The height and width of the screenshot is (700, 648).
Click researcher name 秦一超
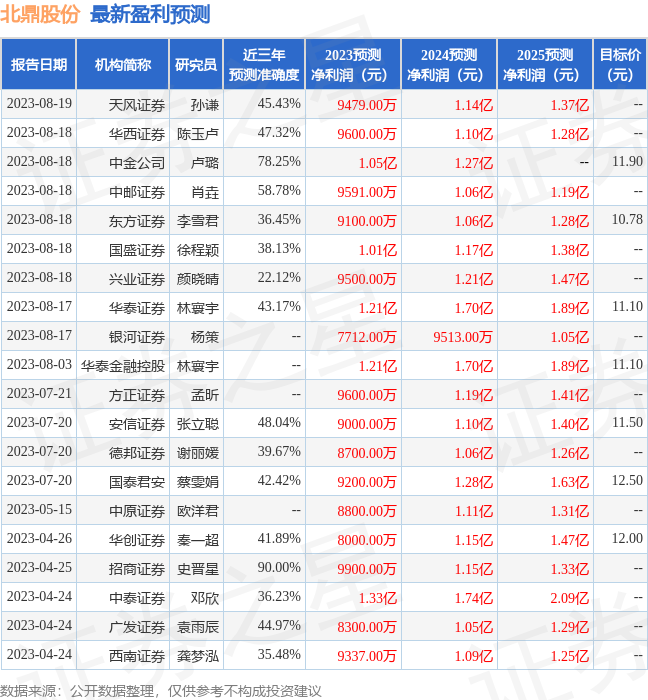click(198, 541)
